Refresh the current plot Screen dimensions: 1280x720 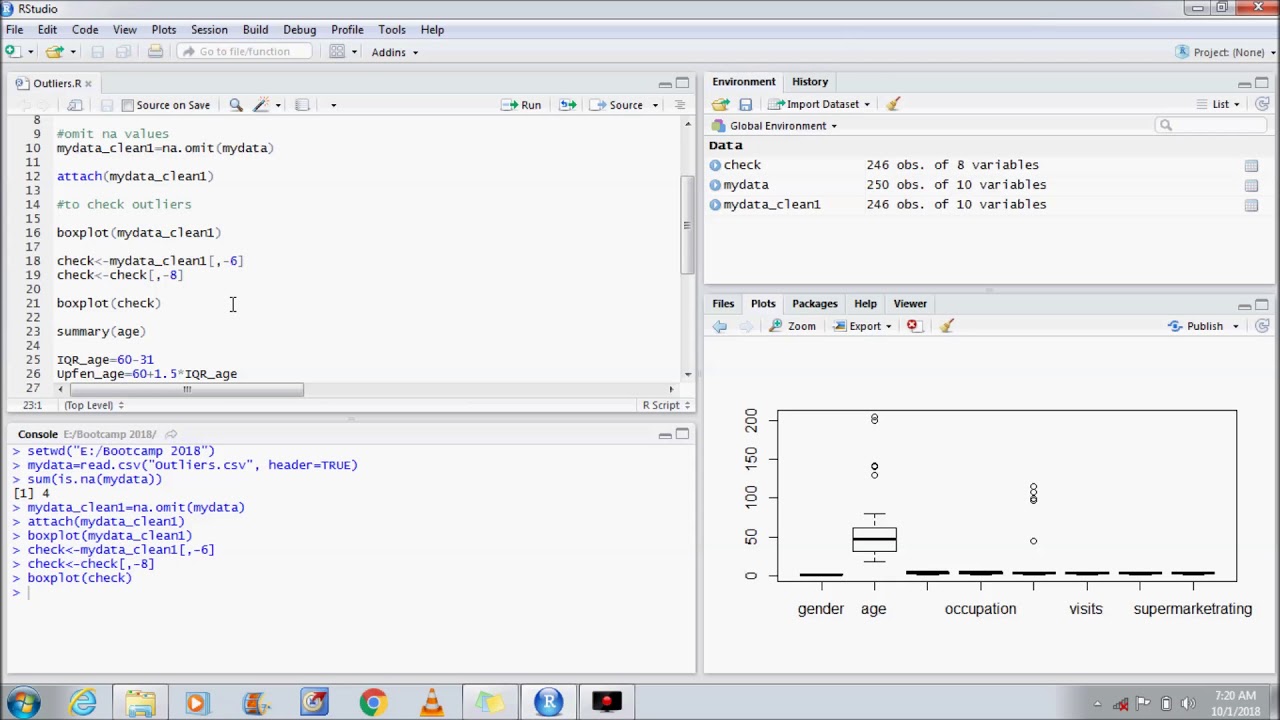coord(1262,326)
